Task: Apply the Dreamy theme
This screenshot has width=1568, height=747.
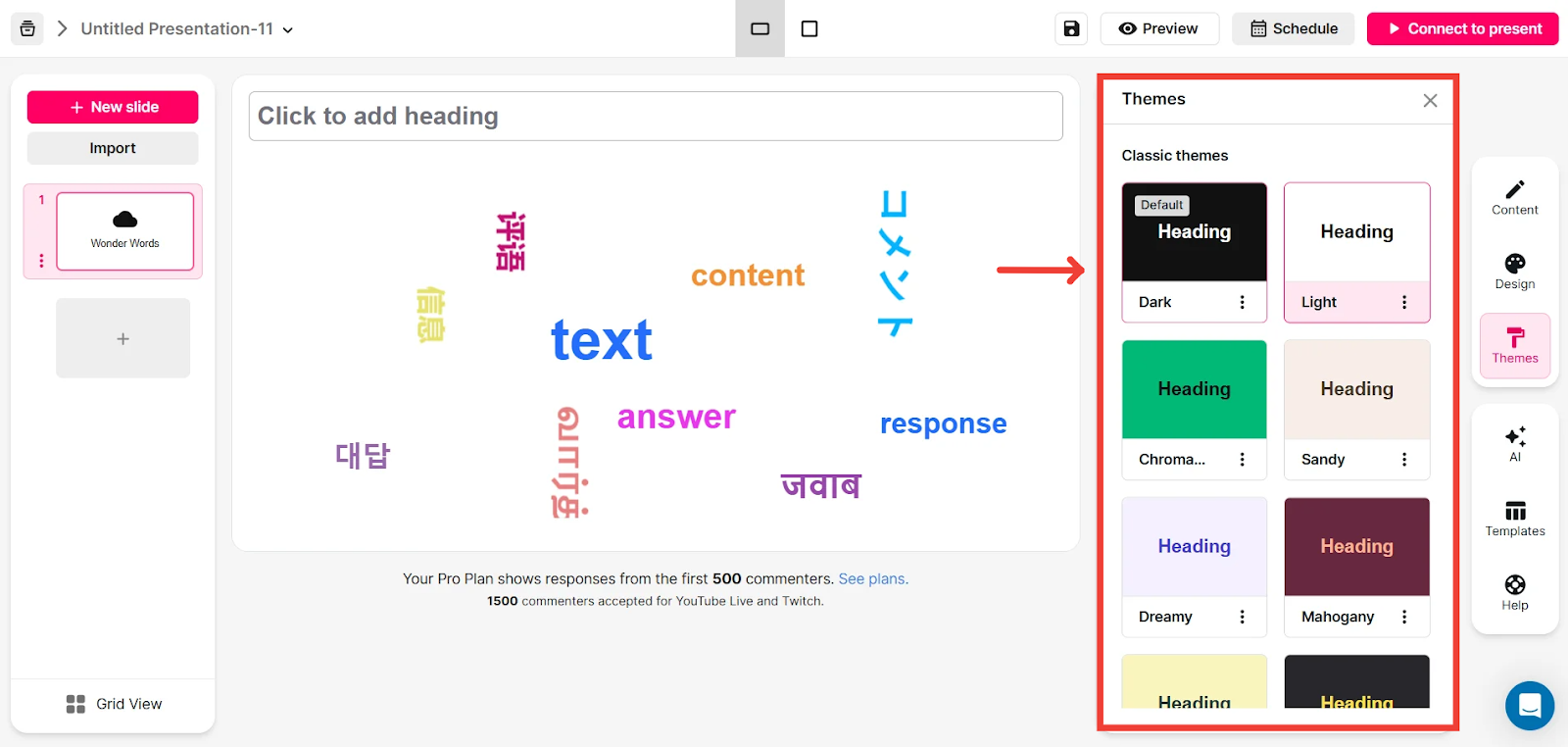Action: point(1195,546)
